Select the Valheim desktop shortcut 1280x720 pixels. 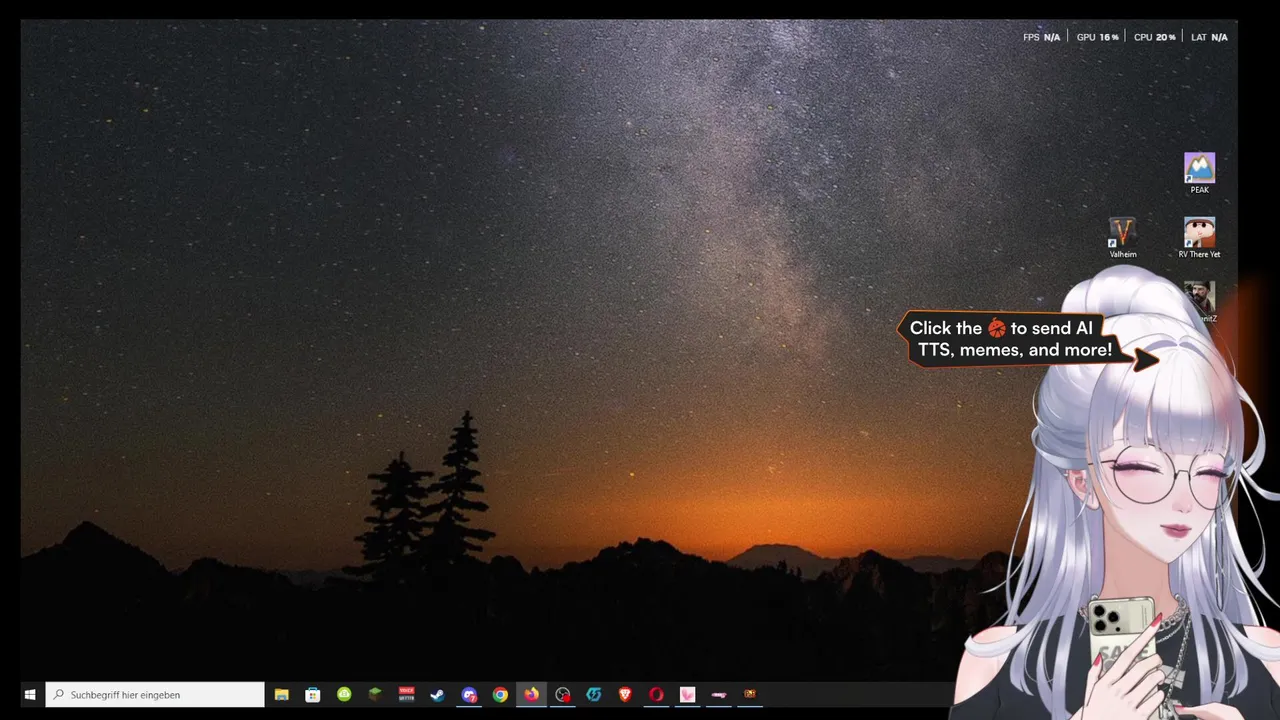[1123, 238]
